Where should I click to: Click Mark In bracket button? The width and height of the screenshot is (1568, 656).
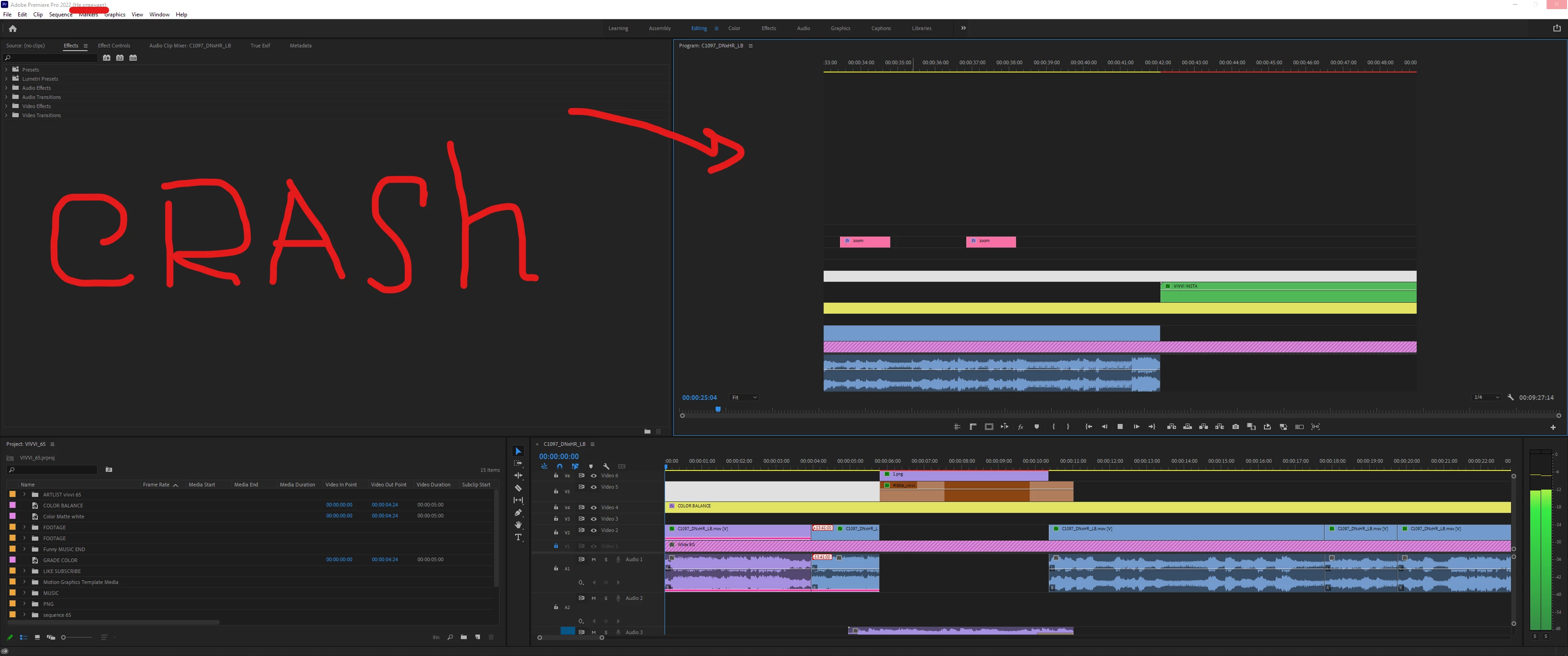1054,427
